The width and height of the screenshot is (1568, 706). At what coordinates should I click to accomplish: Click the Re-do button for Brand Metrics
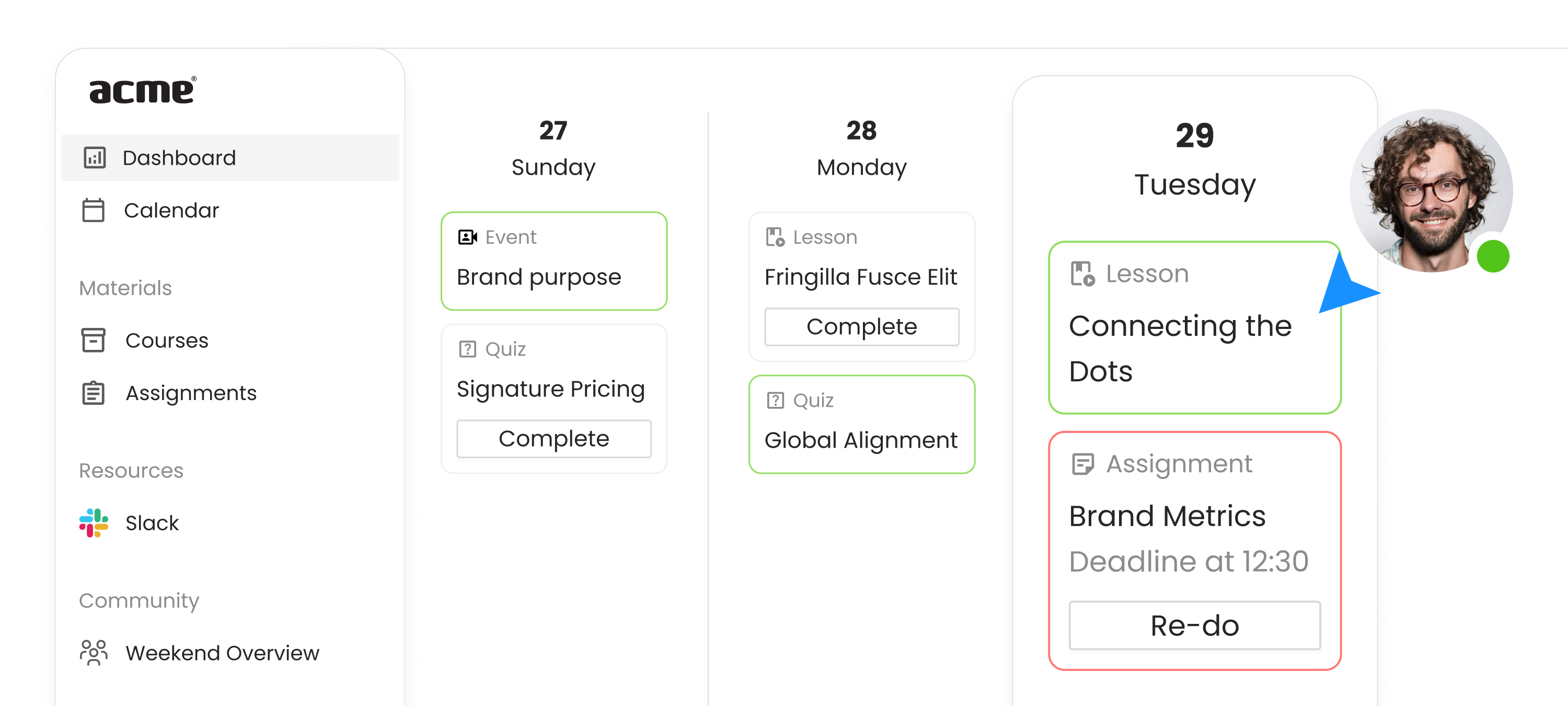1195,625
